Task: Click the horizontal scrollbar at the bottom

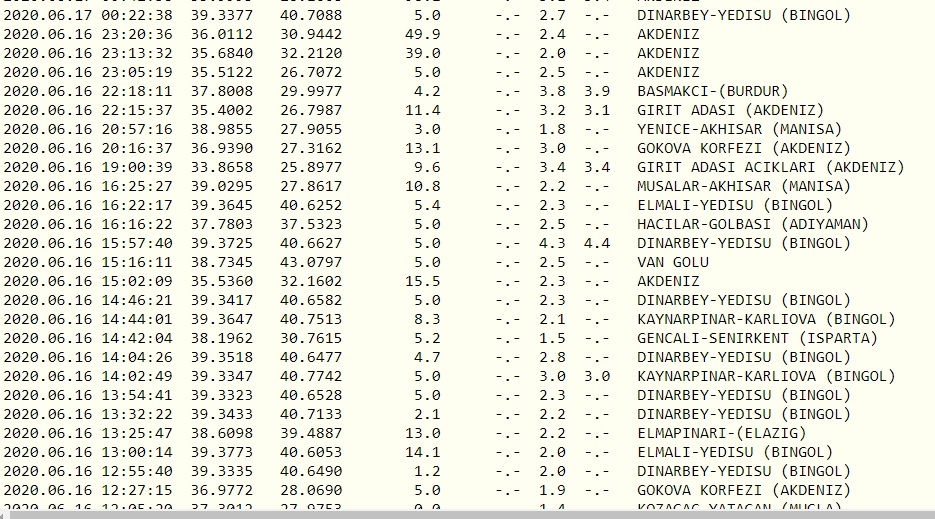Action: (467, 513)
